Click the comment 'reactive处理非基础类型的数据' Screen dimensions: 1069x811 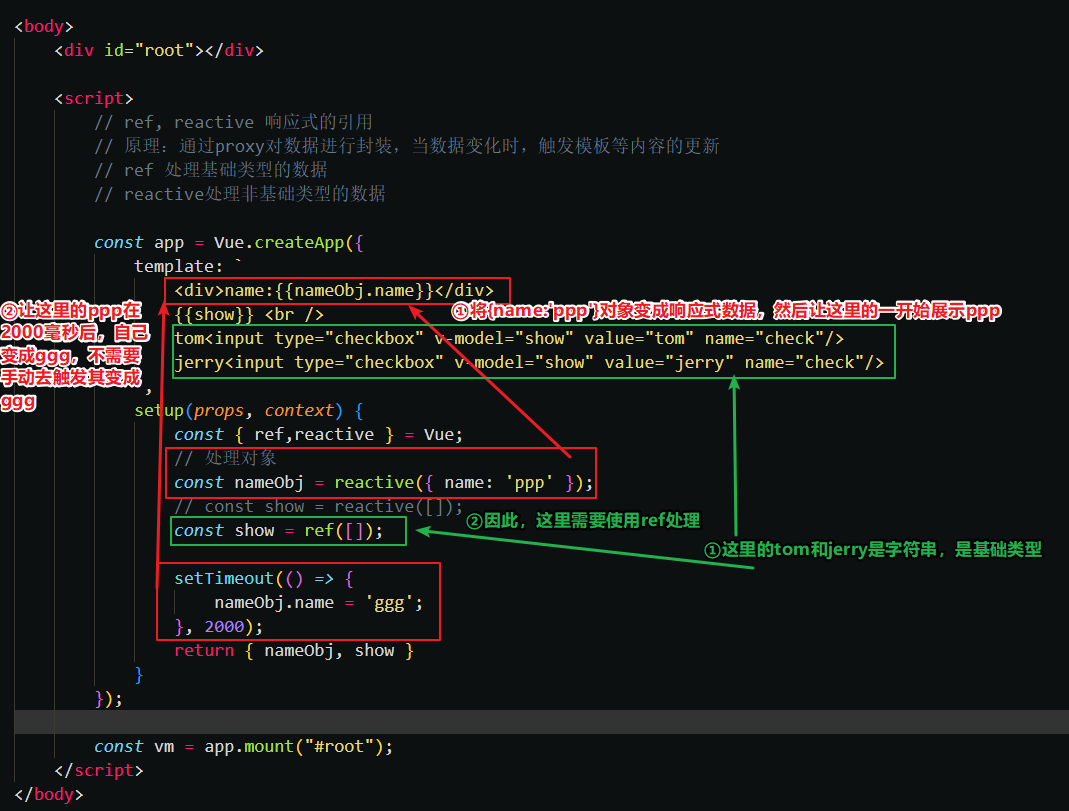click(x=240, y=194)
